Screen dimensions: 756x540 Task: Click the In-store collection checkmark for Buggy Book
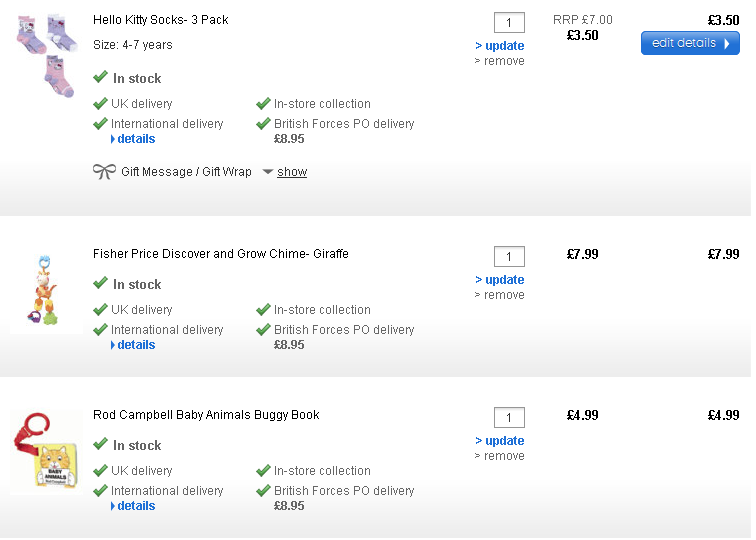point(263,471)
